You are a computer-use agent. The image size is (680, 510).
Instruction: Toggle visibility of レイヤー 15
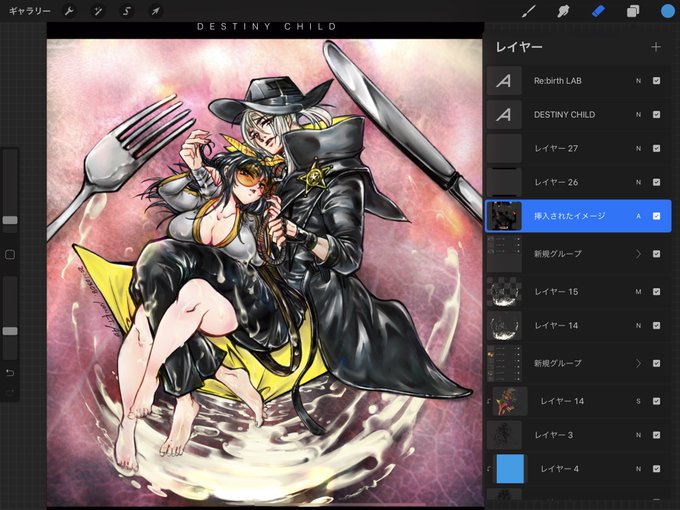click(657, 292)
